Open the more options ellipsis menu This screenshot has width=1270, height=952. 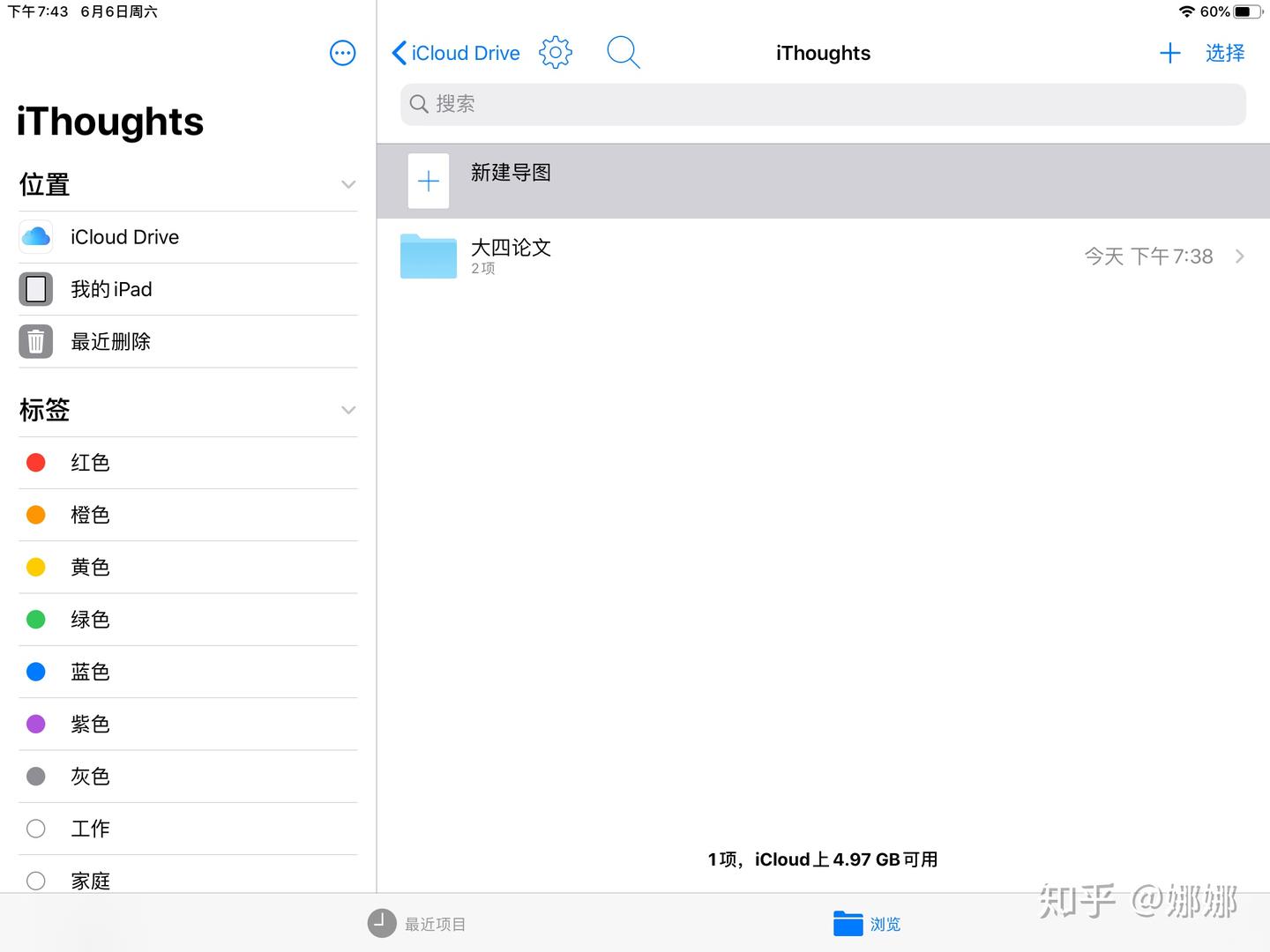(342, 53)
